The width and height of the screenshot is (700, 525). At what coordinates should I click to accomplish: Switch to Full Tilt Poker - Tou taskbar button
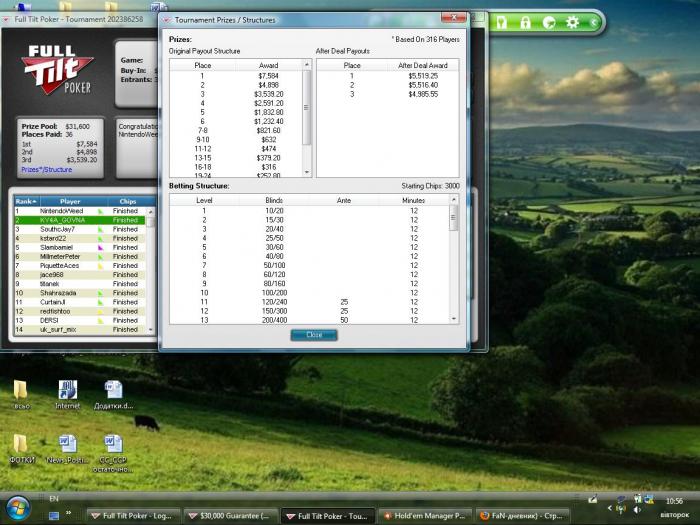coord(328,516)
